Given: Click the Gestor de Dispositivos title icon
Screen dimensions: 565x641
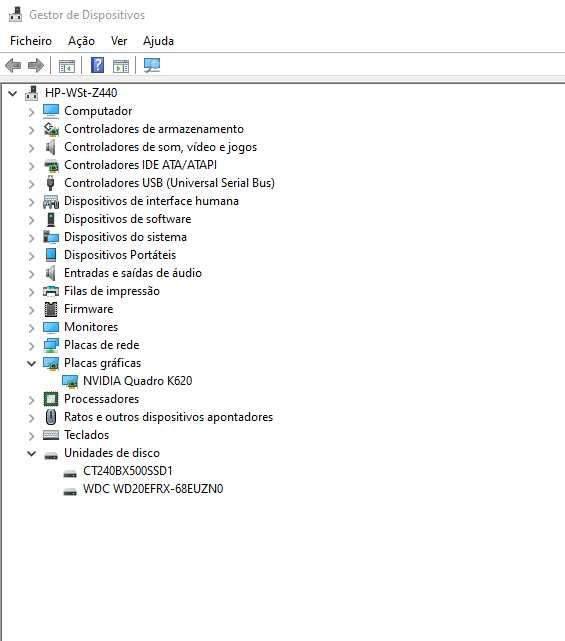Looking at the screenshot, I should click(x=16, y=15).
